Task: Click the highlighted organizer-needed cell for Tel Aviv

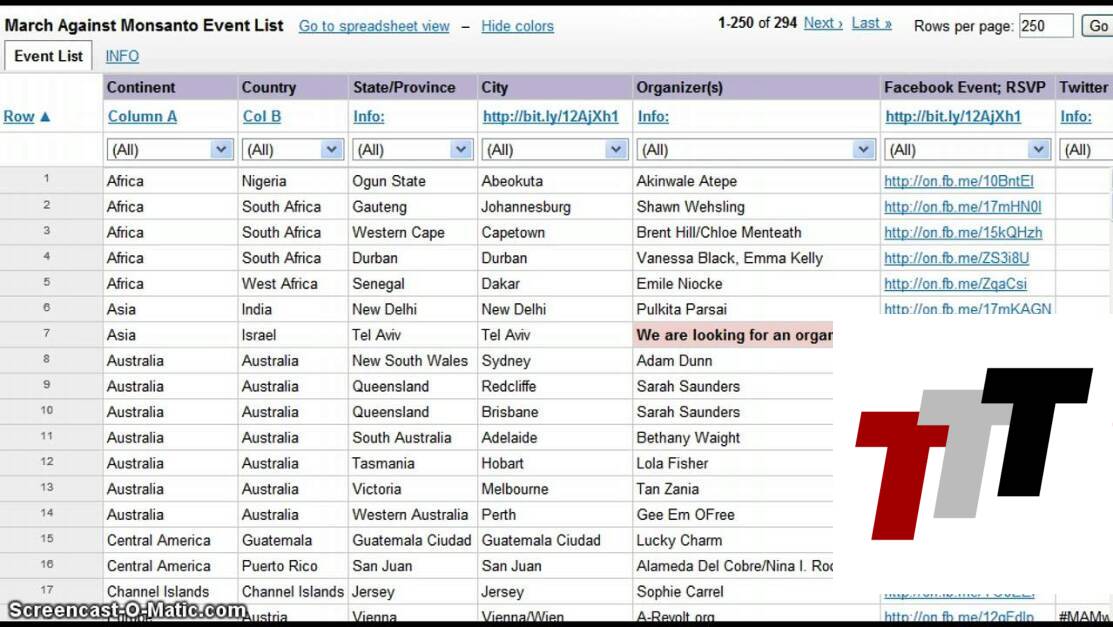Action: pyautogui.click(x=734, y=335)
